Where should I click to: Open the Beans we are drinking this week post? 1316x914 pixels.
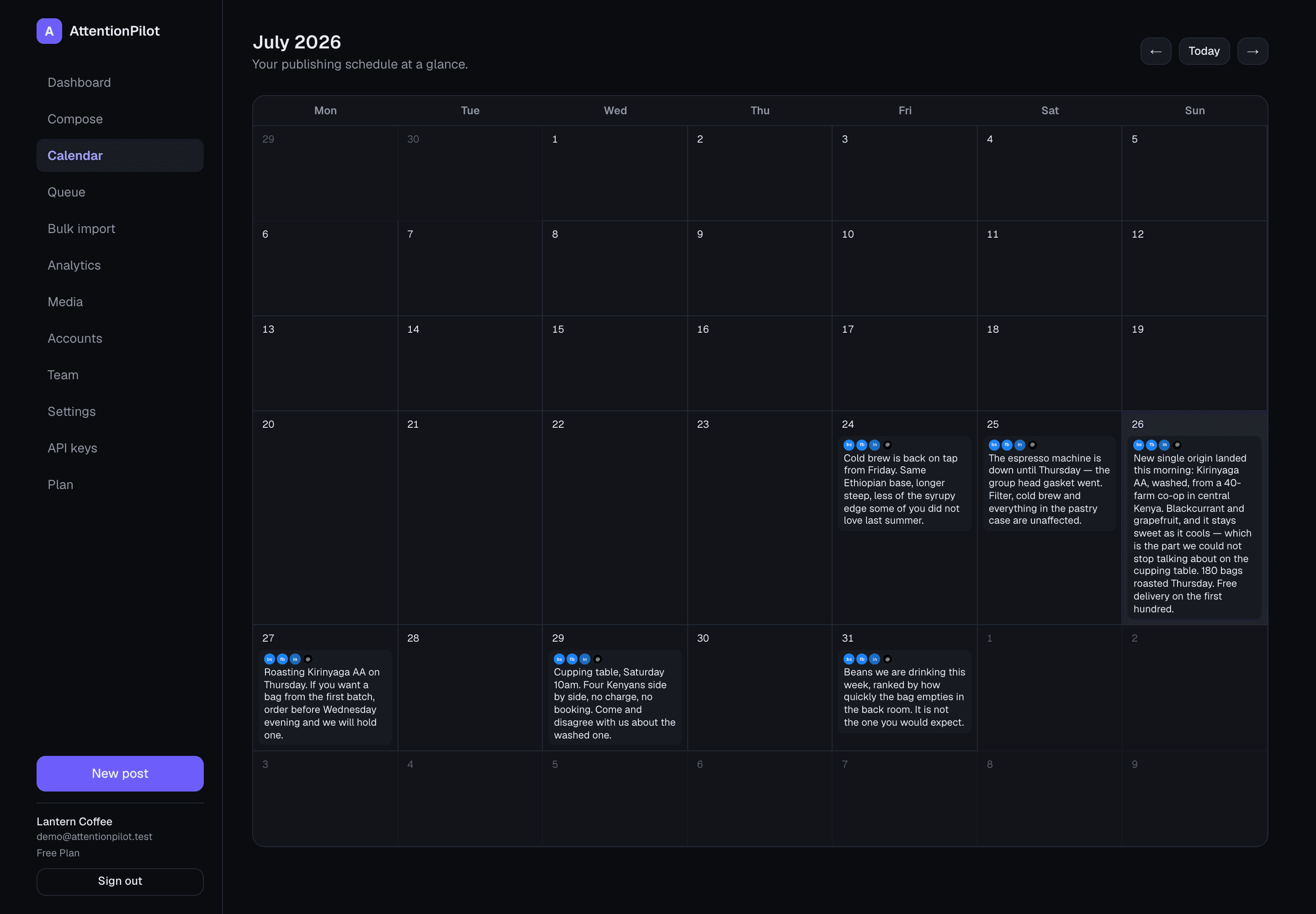click(x=904, y=691)
